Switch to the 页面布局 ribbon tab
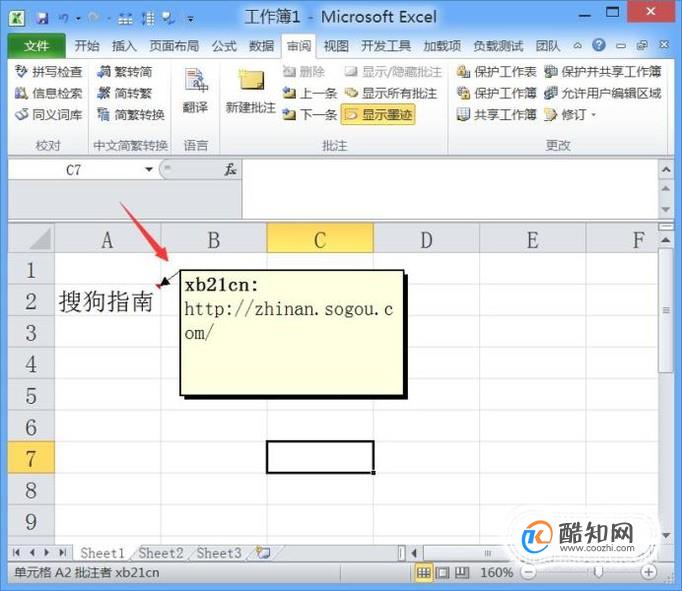 (174, 46)
